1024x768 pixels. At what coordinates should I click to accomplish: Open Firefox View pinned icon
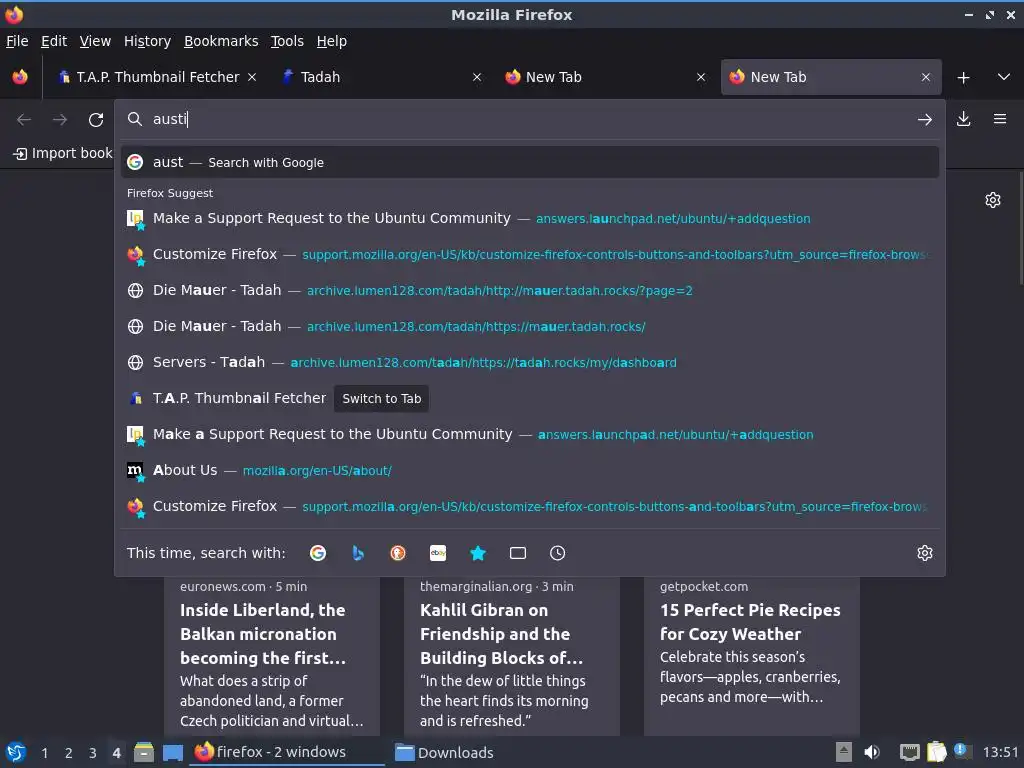pyautogui.click(x=20, y=77)
